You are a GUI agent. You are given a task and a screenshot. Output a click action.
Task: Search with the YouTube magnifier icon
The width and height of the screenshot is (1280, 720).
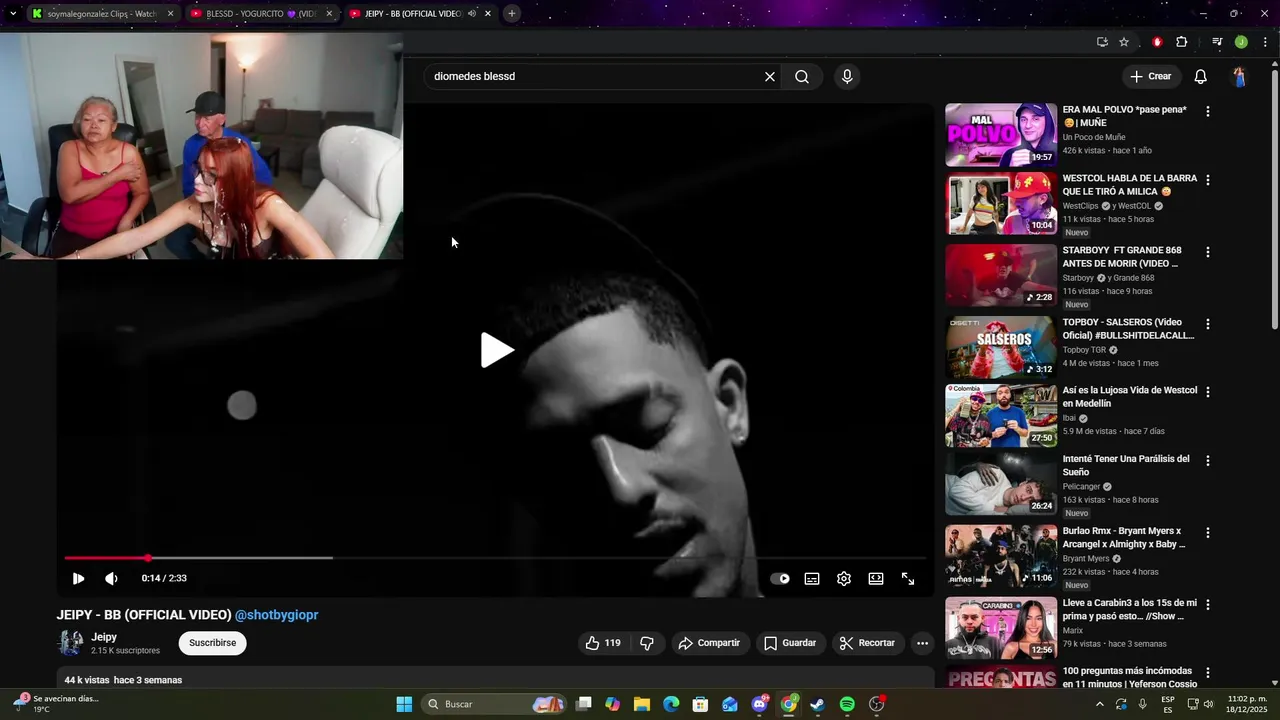(802, 77)
